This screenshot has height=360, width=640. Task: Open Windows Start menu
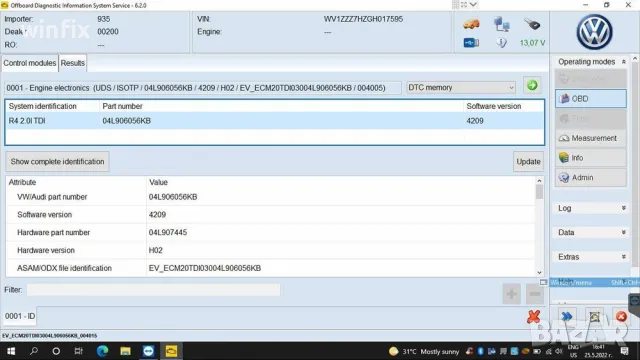click(11, 351)
